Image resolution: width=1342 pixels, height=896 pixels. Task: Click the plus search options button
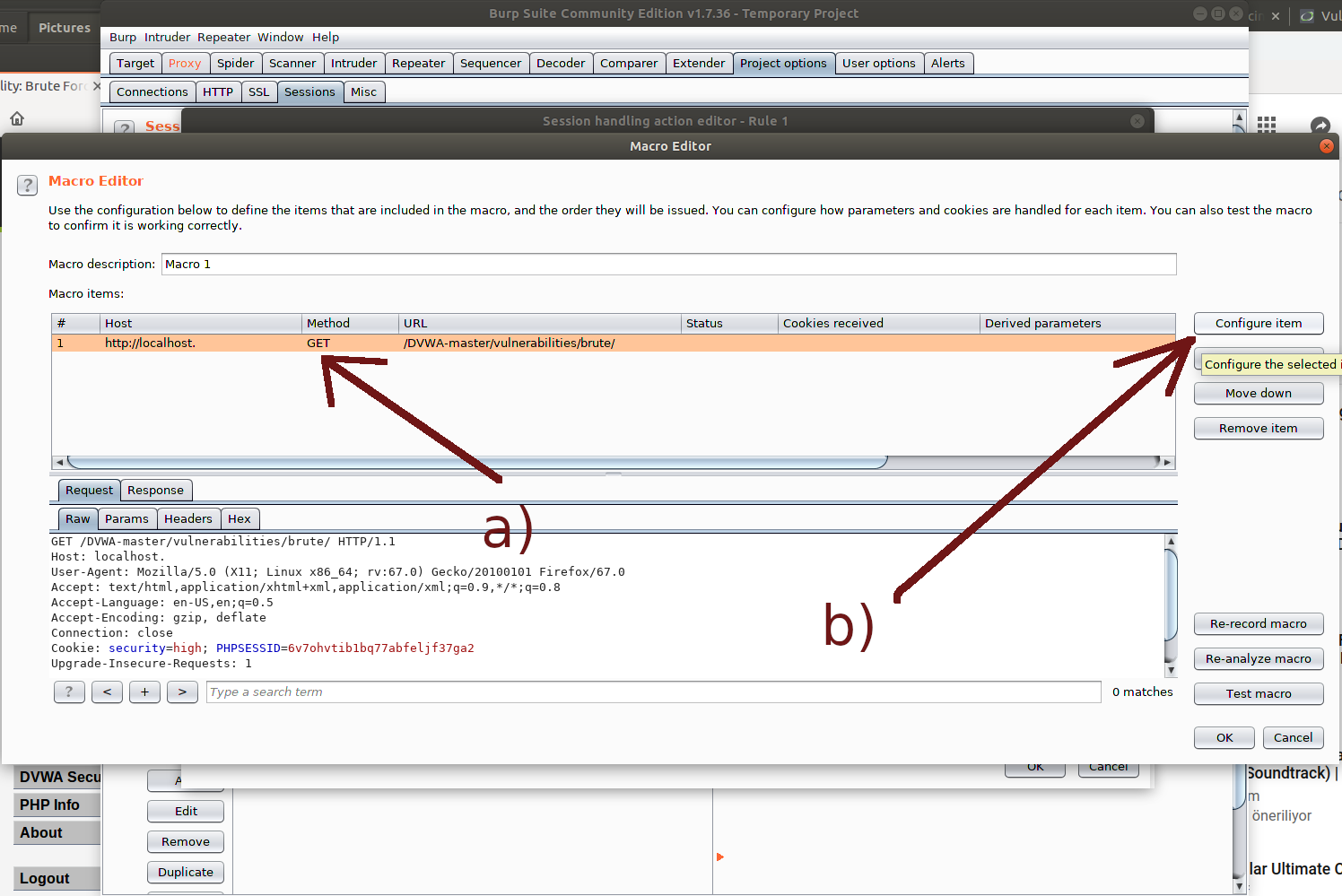coord(144,692)
